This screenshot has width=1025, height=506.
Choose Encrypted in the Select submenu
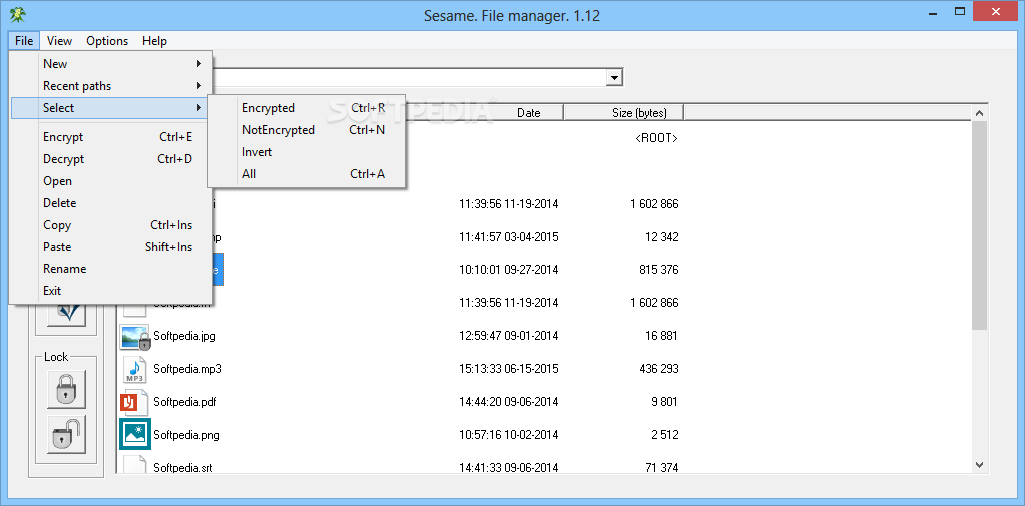click(x=307, y=108)
